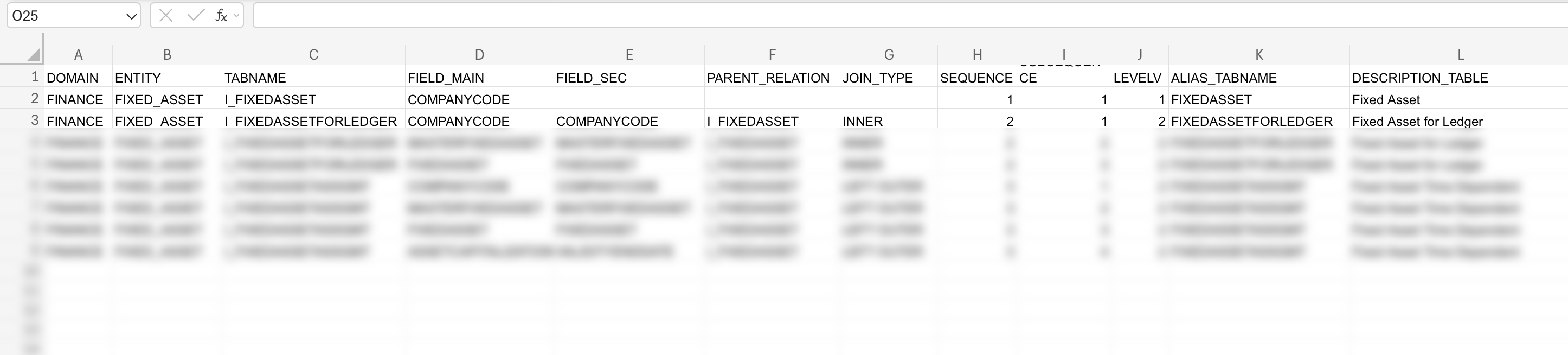Select row 3 by clicking its row number
This screenshot has height=355, width=1568.
click(x=34, y=121)
